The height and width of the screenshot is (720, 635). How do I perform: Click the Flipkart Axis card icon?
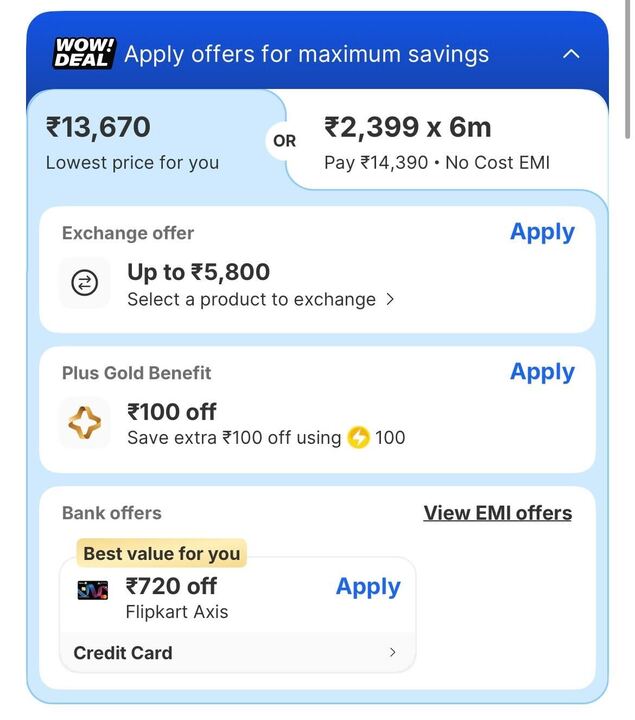[93, 590]
